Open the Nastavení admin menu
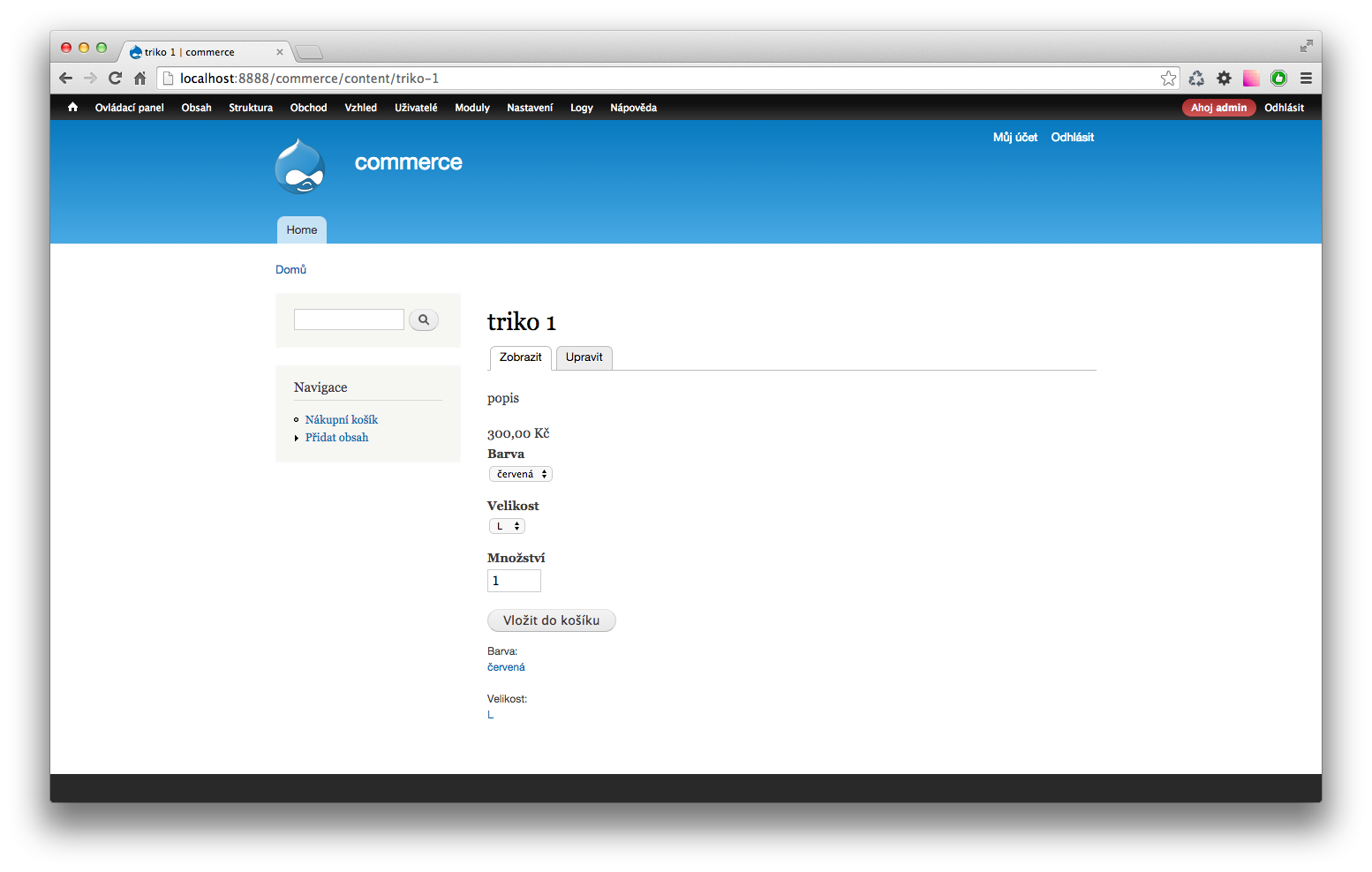 point(530,108)
